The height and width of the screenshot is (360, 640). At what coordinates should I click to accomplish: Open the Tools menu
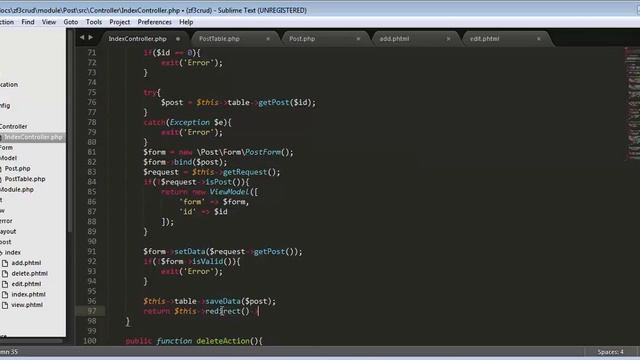pyautogui.click(x=94, y=22)
